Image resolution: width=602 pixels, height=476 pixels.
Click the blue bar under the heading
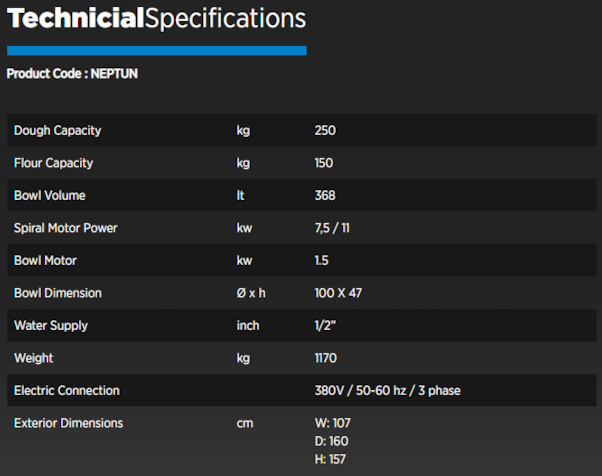[157, 51]
